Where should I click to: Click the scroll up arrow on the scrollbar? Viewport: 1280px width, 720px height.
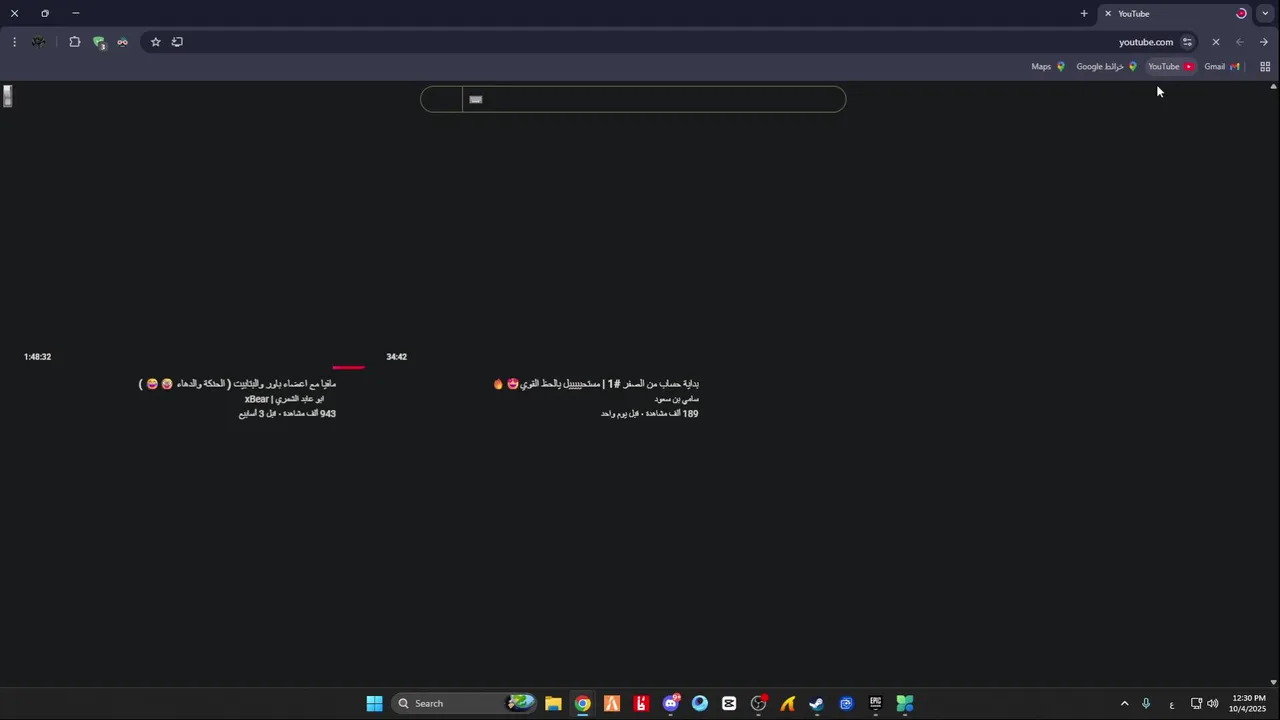coord(1273,87)
